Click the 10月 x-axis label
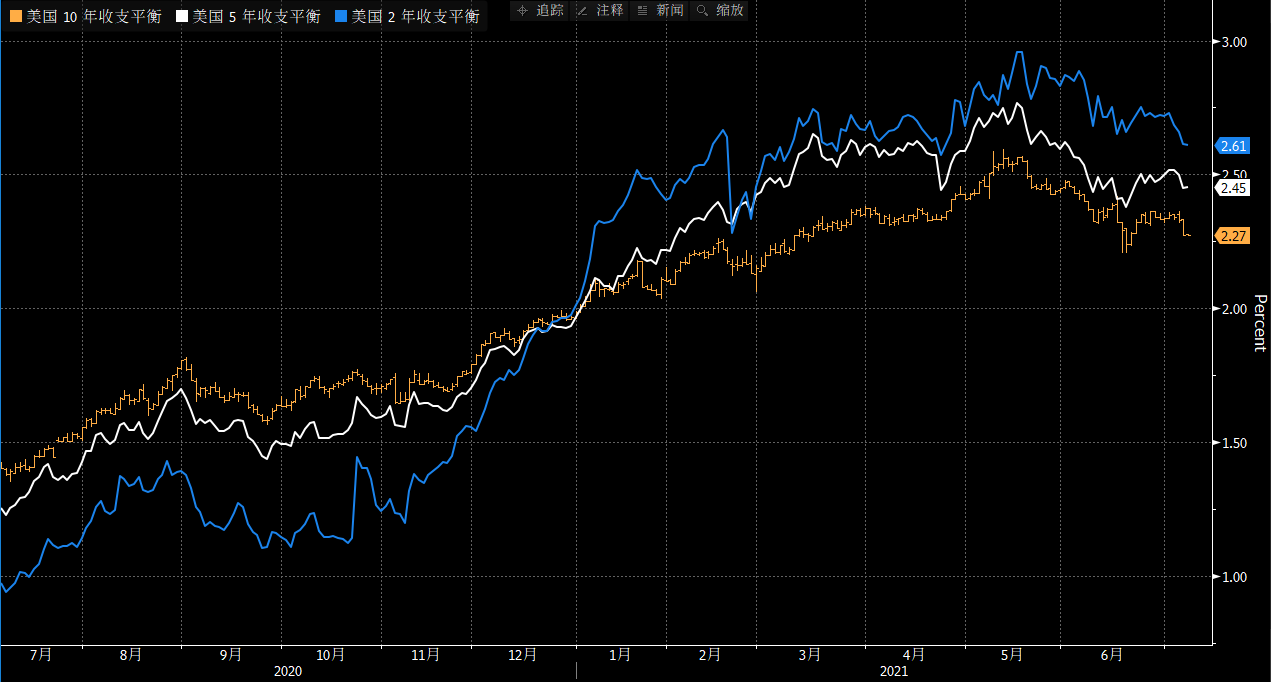This screenshot has width=1271, height=682. (330, 655)
